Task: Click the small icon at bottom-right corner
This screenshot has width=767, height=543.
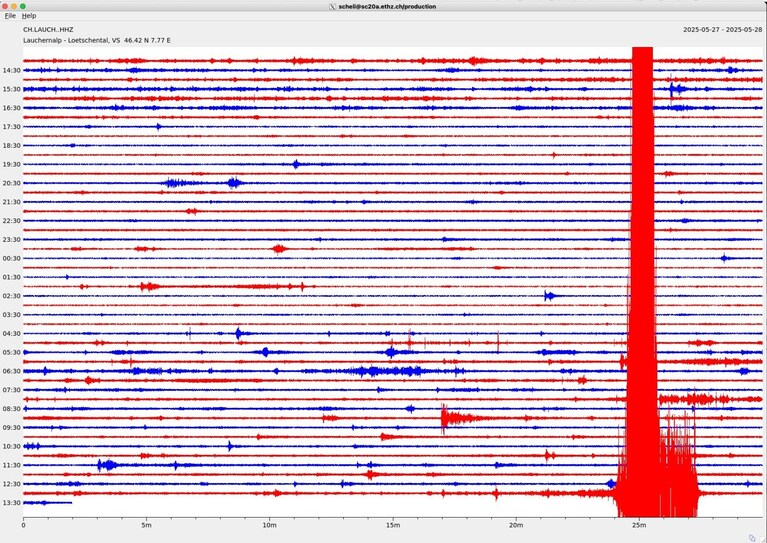Action: 752,538
